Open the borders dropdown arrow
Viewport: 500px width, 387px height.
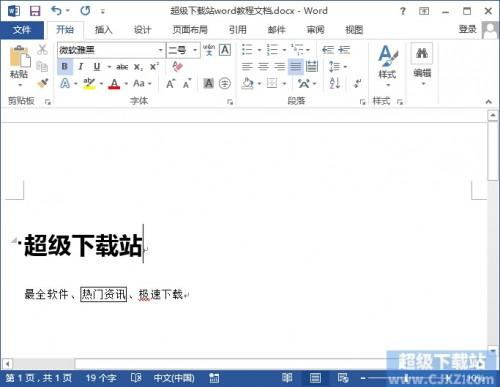pyautogui.click(x=284, y=84)
